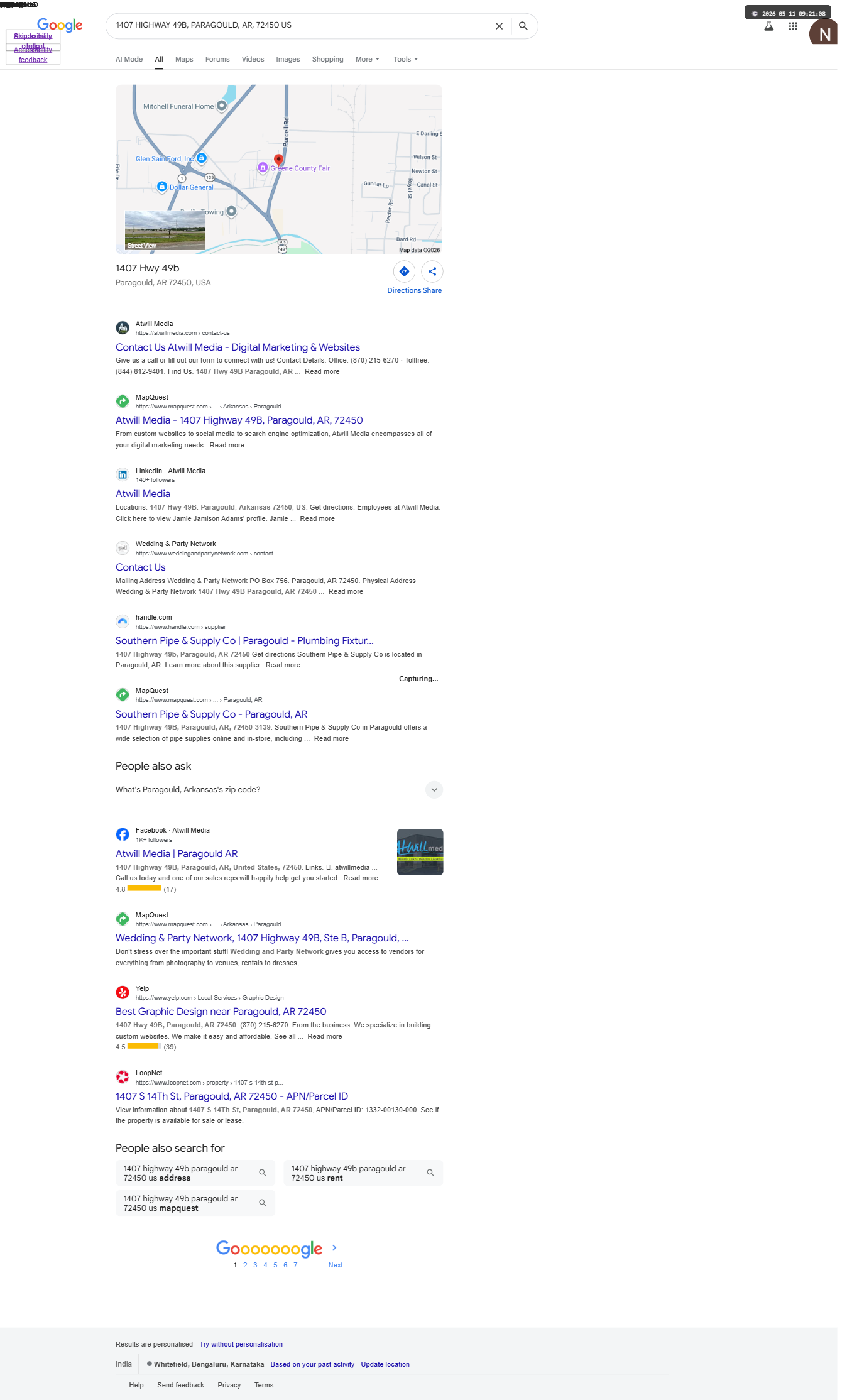847x1400 pixels.
Task: Click the Share icon under the map
Action: pos(432,271)
